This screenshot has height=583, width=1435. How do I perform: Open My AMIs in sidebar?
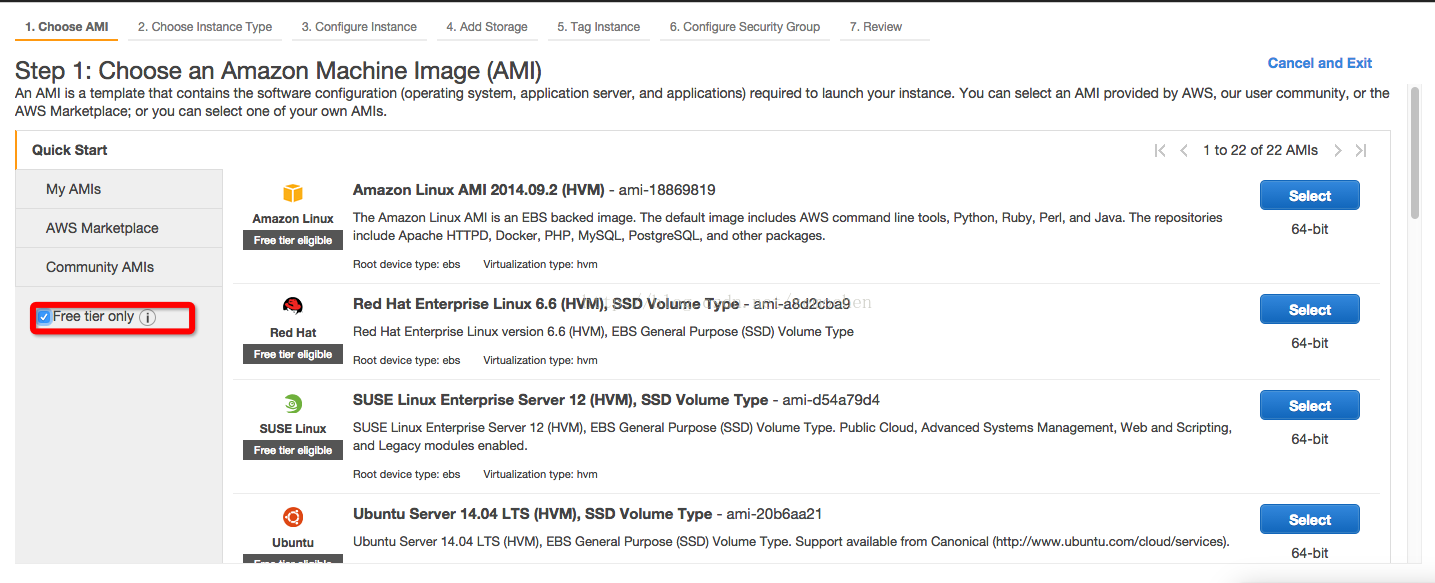click(119, 189)
